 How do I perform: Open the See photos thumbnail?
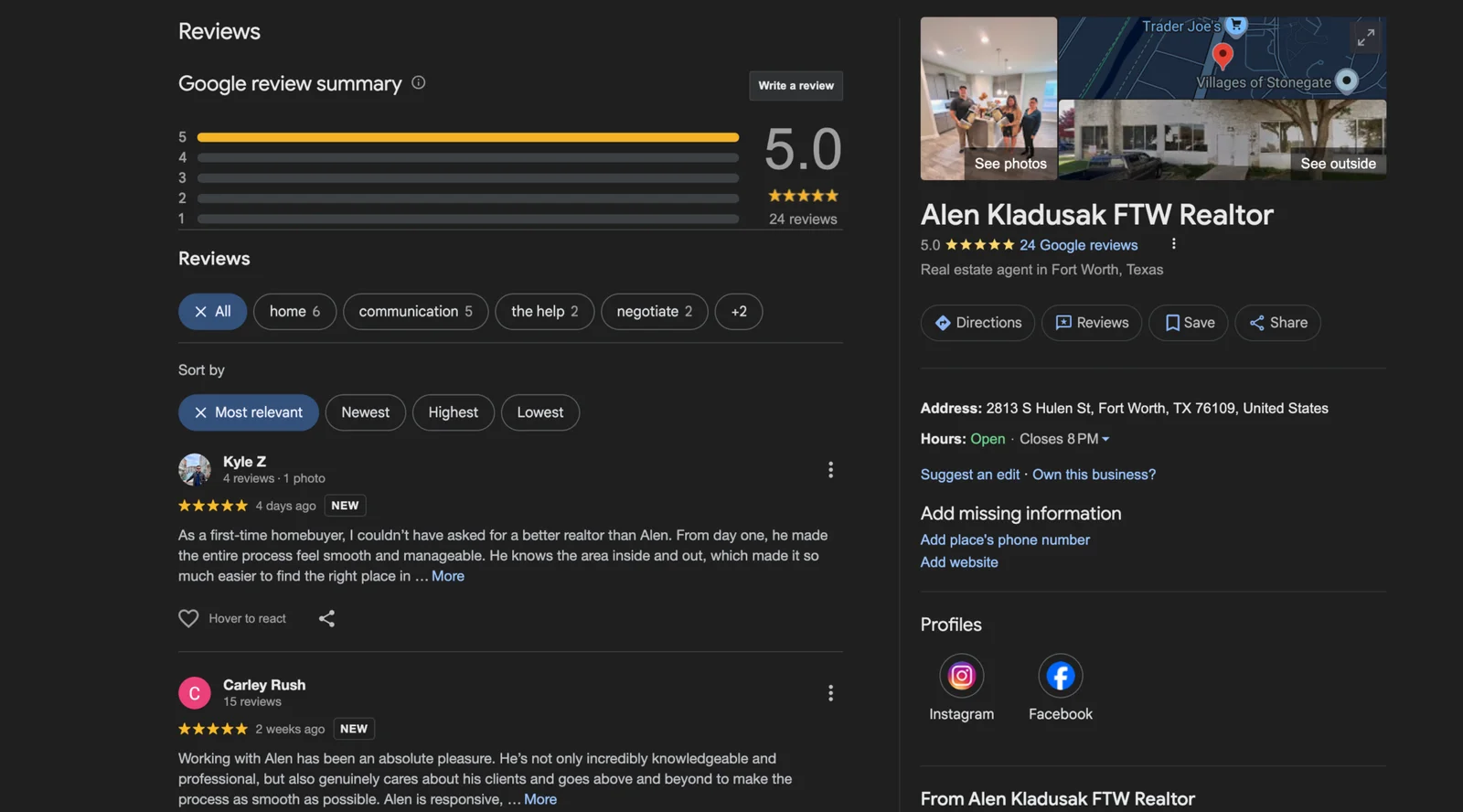point(988,99)
